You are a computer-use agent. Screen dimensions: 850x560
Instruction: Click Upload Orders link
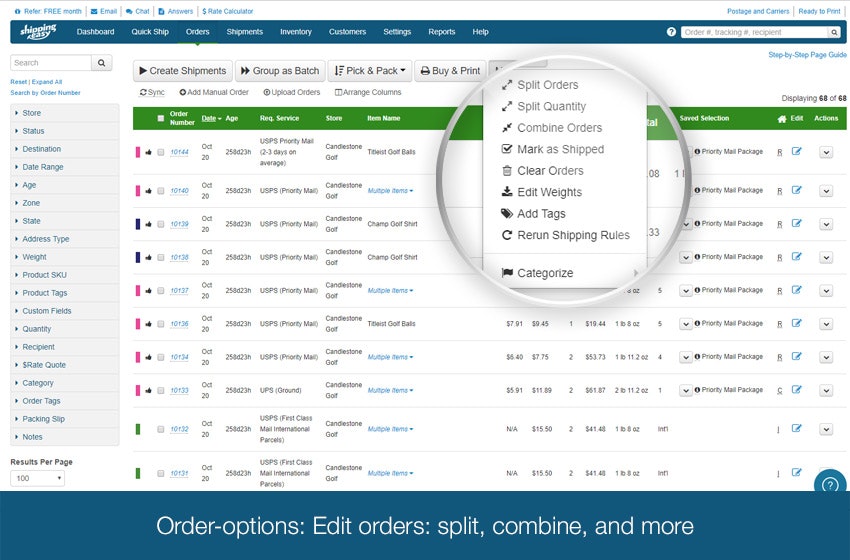[292, 92]
